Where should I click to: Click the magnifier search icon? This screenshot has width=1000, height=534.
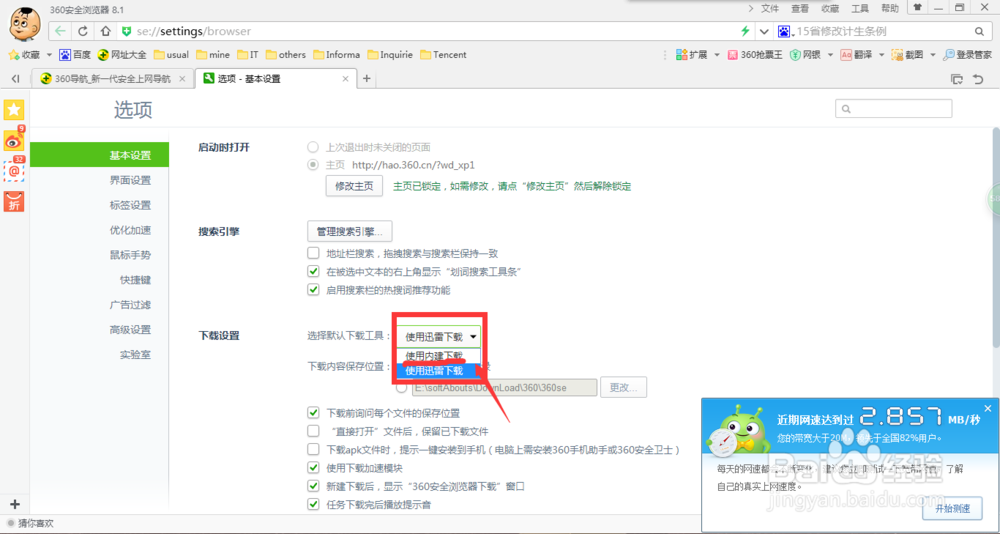point(979,31)
